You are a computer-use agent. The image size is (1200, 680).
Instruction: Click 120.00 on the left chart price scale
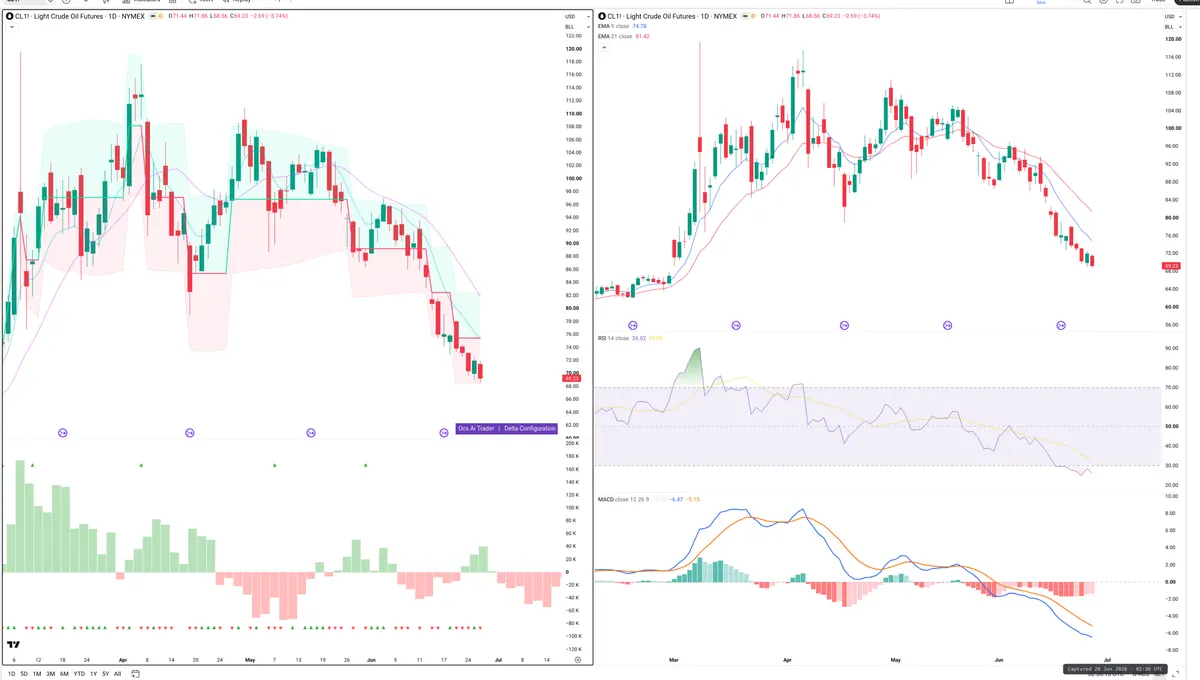click(573, 49)
